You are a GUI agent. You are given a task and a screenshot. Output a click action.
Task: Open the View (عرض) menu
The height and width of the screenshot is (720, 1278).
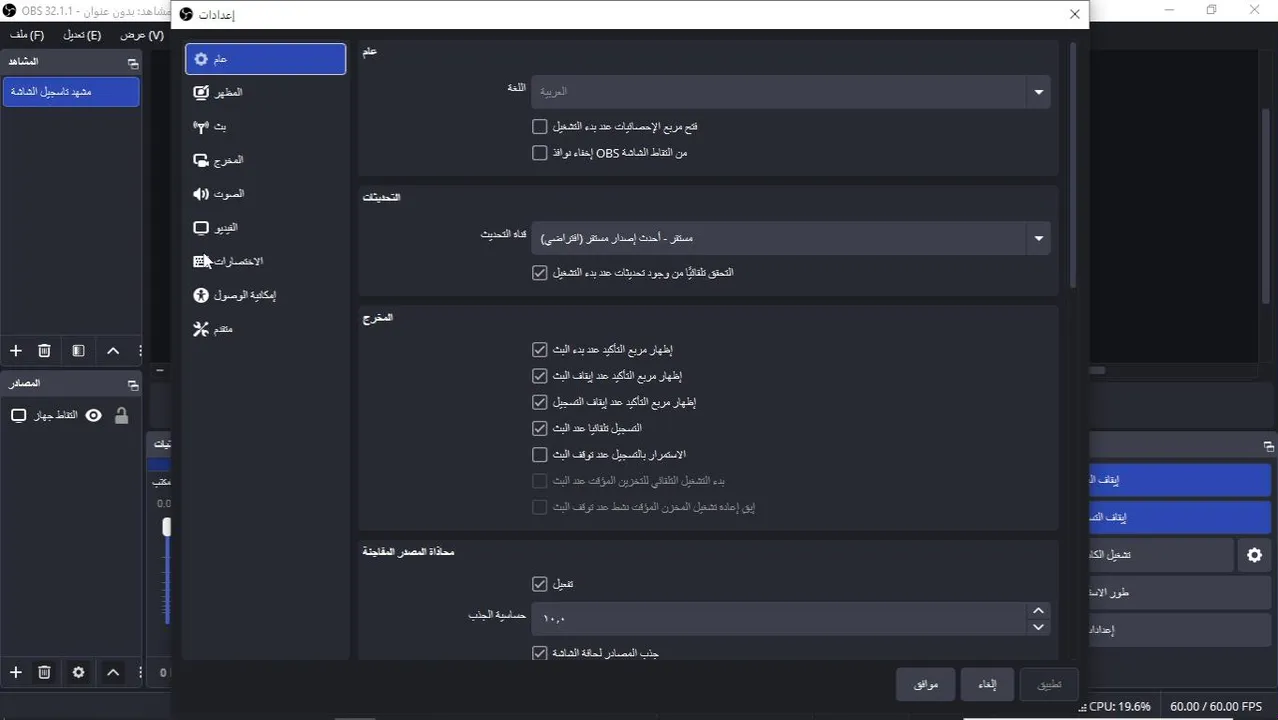(142, 35)
